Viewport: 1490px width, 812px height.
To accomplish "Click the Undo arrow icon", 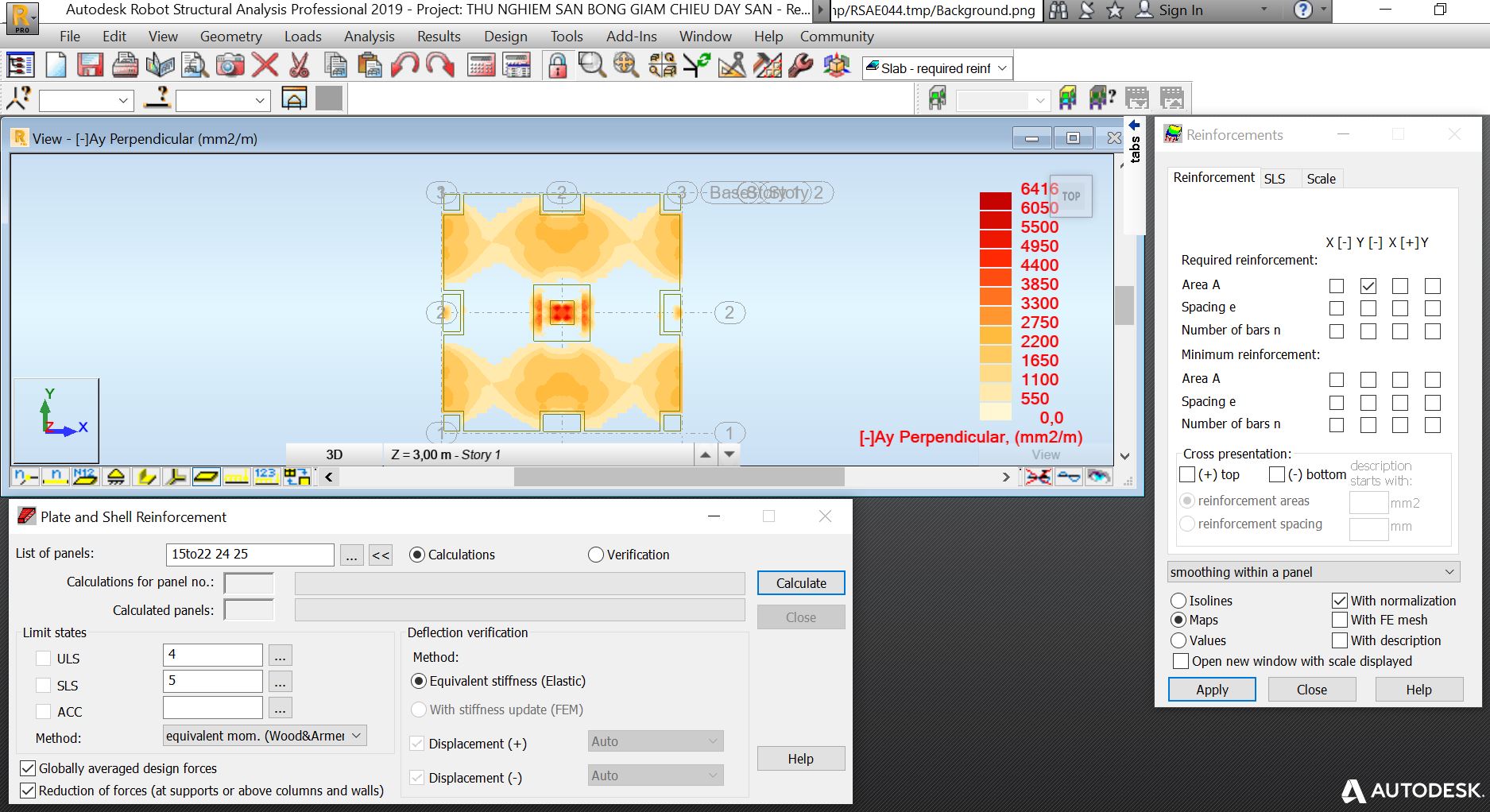I will [404, 66].
